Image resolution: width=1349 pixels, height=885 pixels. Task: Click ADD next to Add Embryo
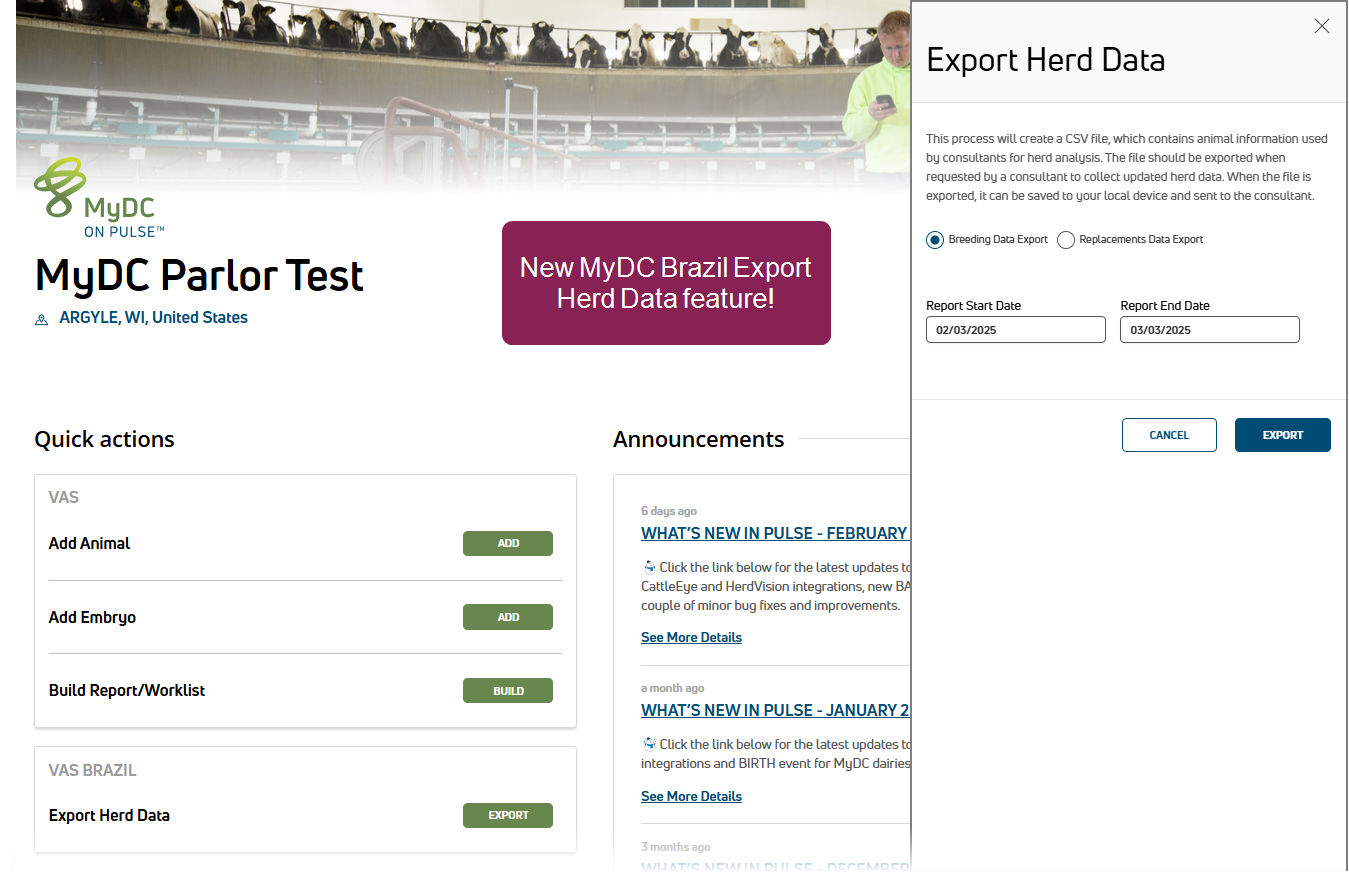[507, 617]
